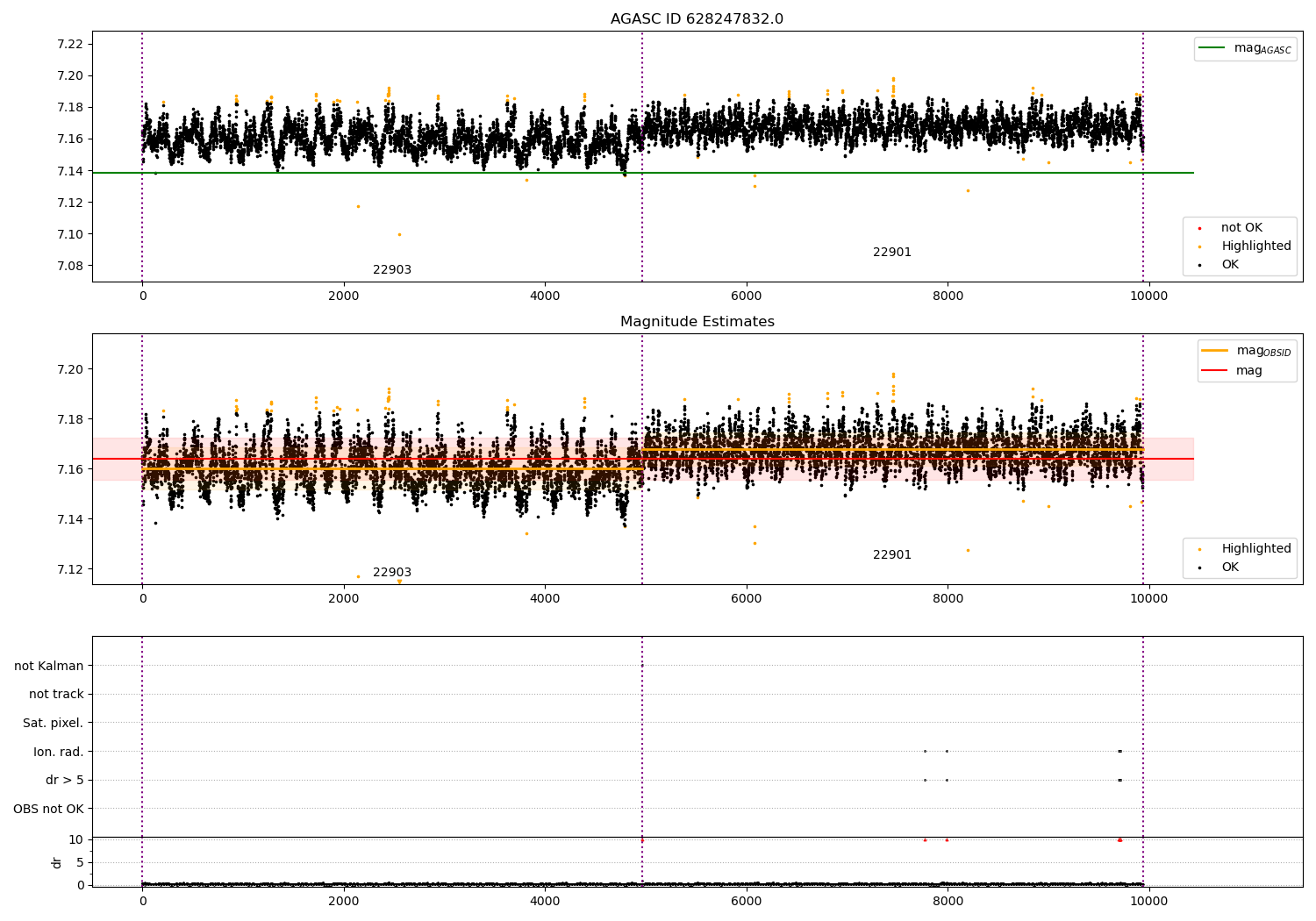Click "Highlighted" in the Magnitude Estimates legend

(x=1256, y=549)
